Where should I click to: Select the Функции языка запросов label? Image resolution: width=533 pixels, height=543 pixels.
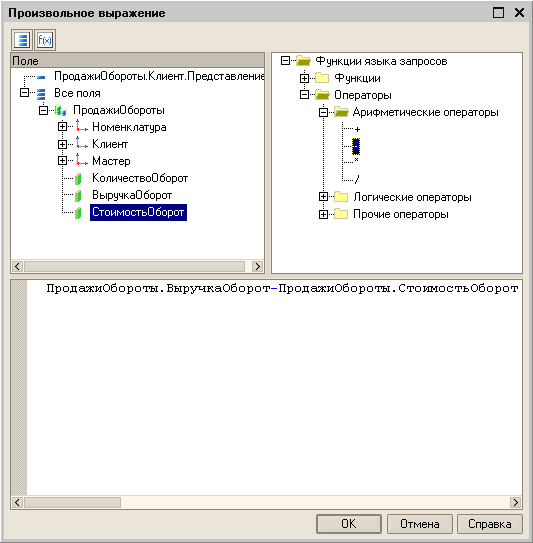[381, 61]
